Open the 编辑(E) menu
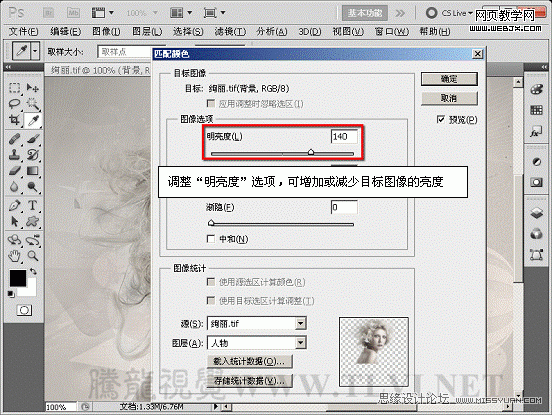552x415 pixels. 65,32
